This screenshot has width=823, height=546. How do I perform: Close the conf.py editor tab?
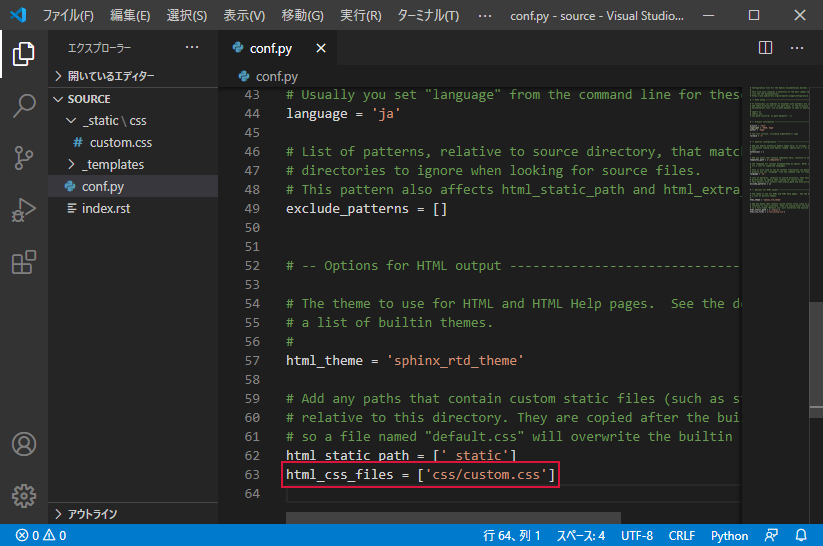pos(321,48)
